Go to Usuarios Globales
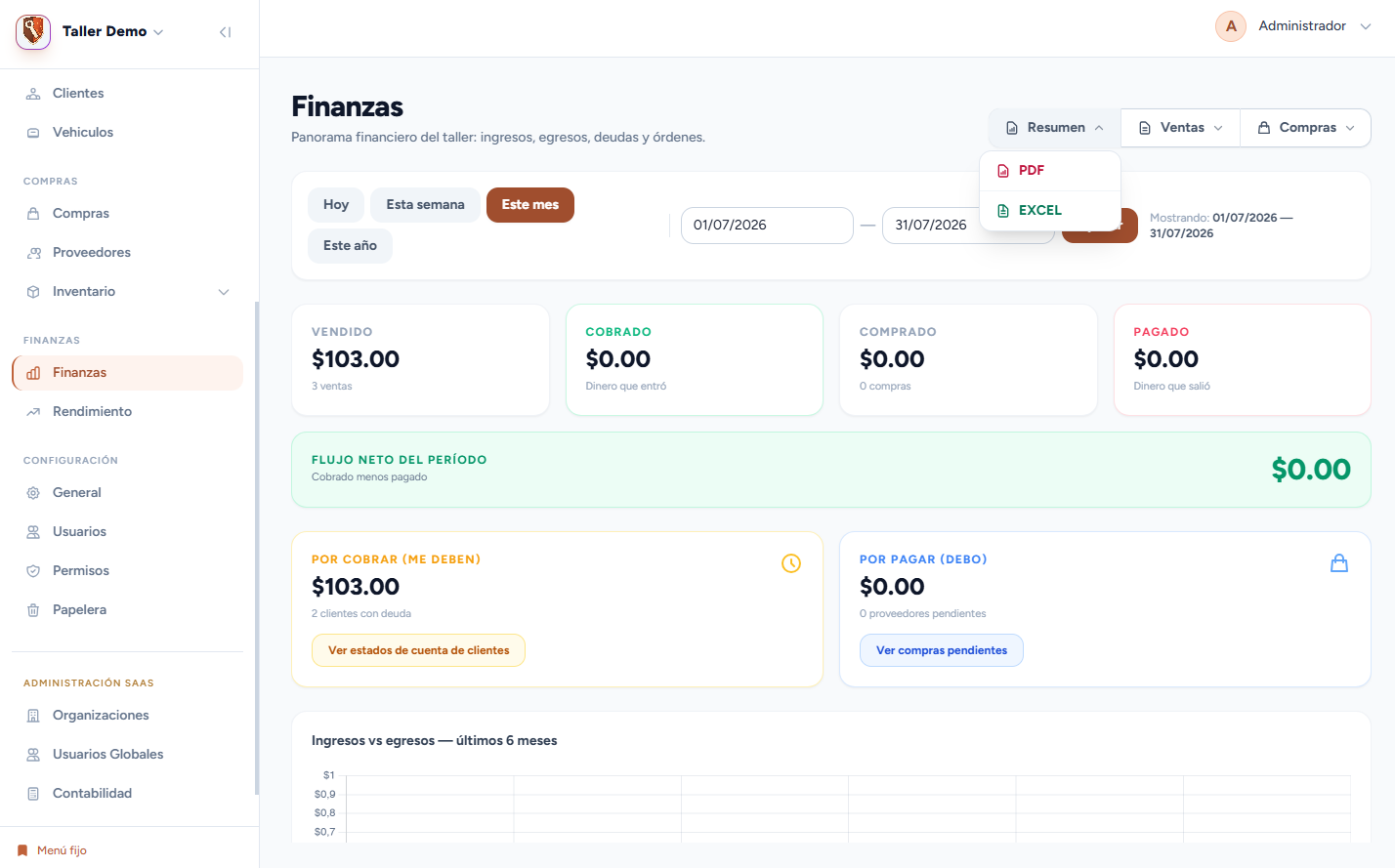Viewport: 1395px width, 868px height. pyautogui.click(x=127, y=755)
